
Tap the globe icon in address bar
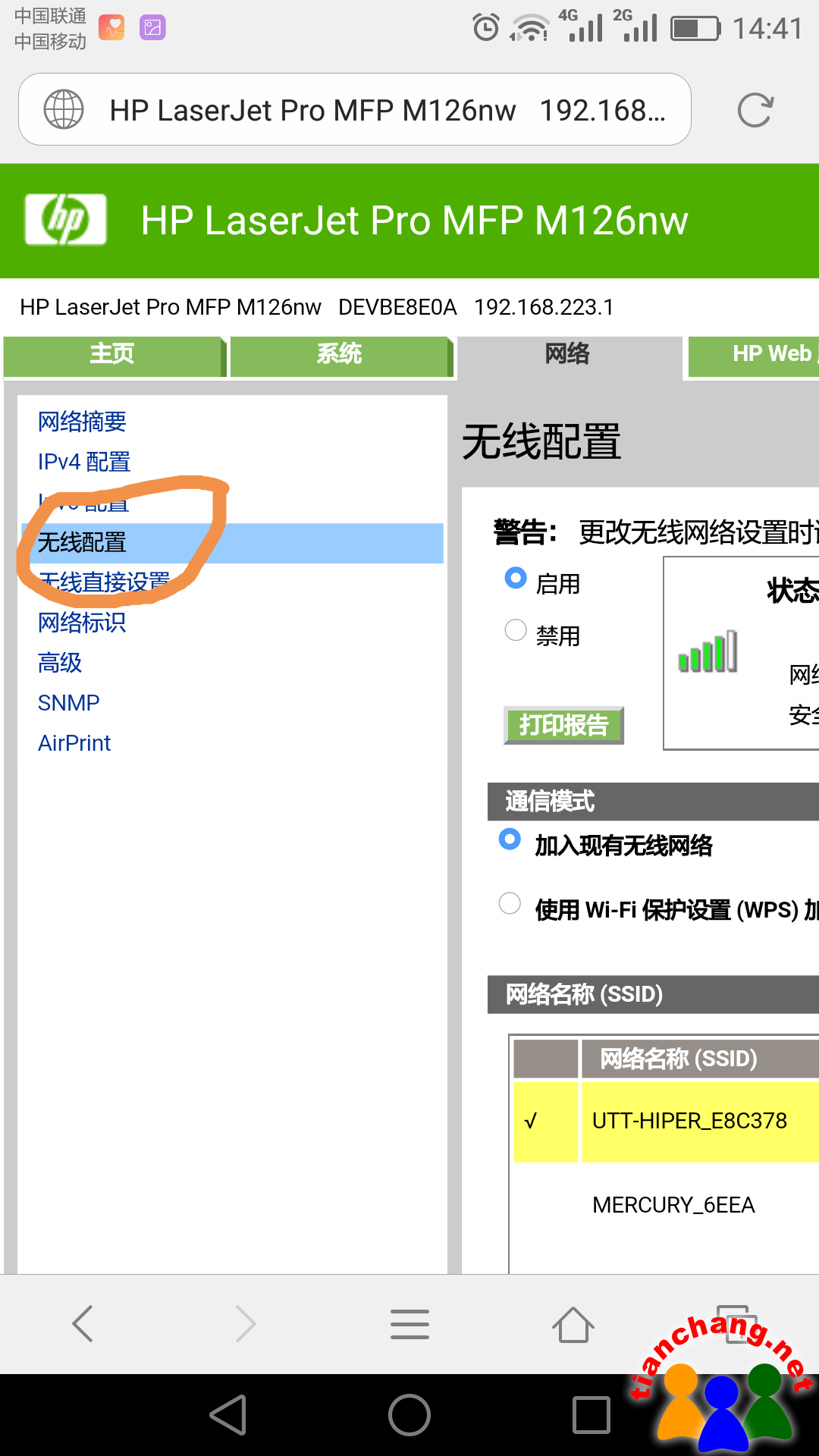point(64,109)
